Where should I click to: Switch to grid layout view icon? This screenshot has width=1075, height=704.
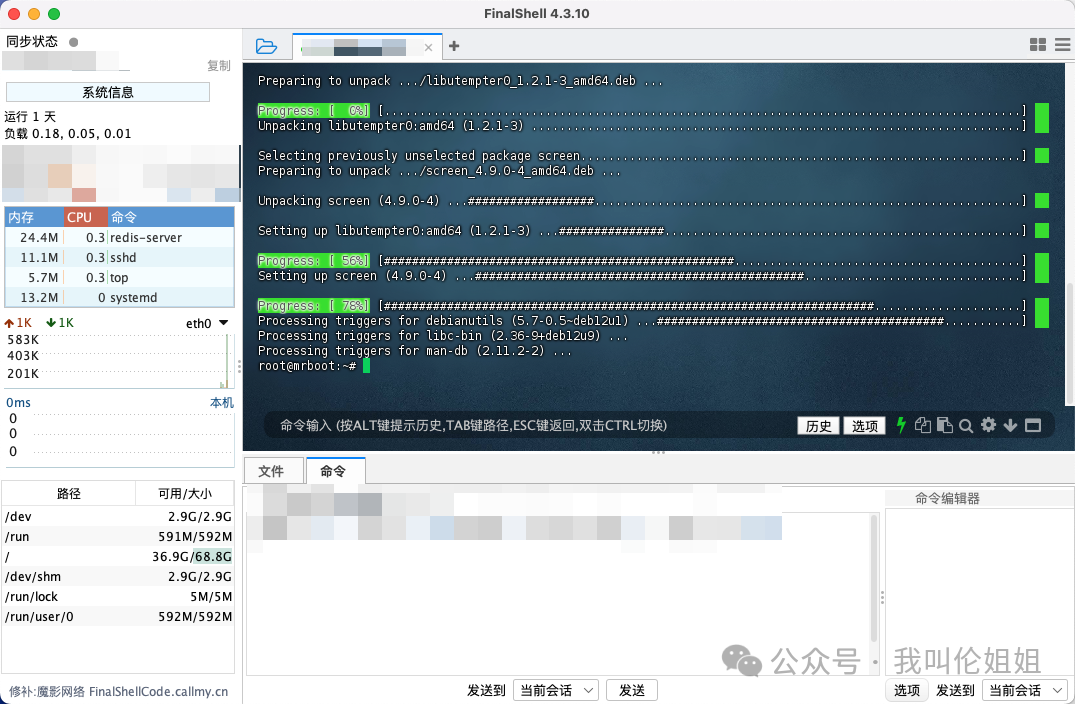pyautogui.click(x=1038, y=45)
